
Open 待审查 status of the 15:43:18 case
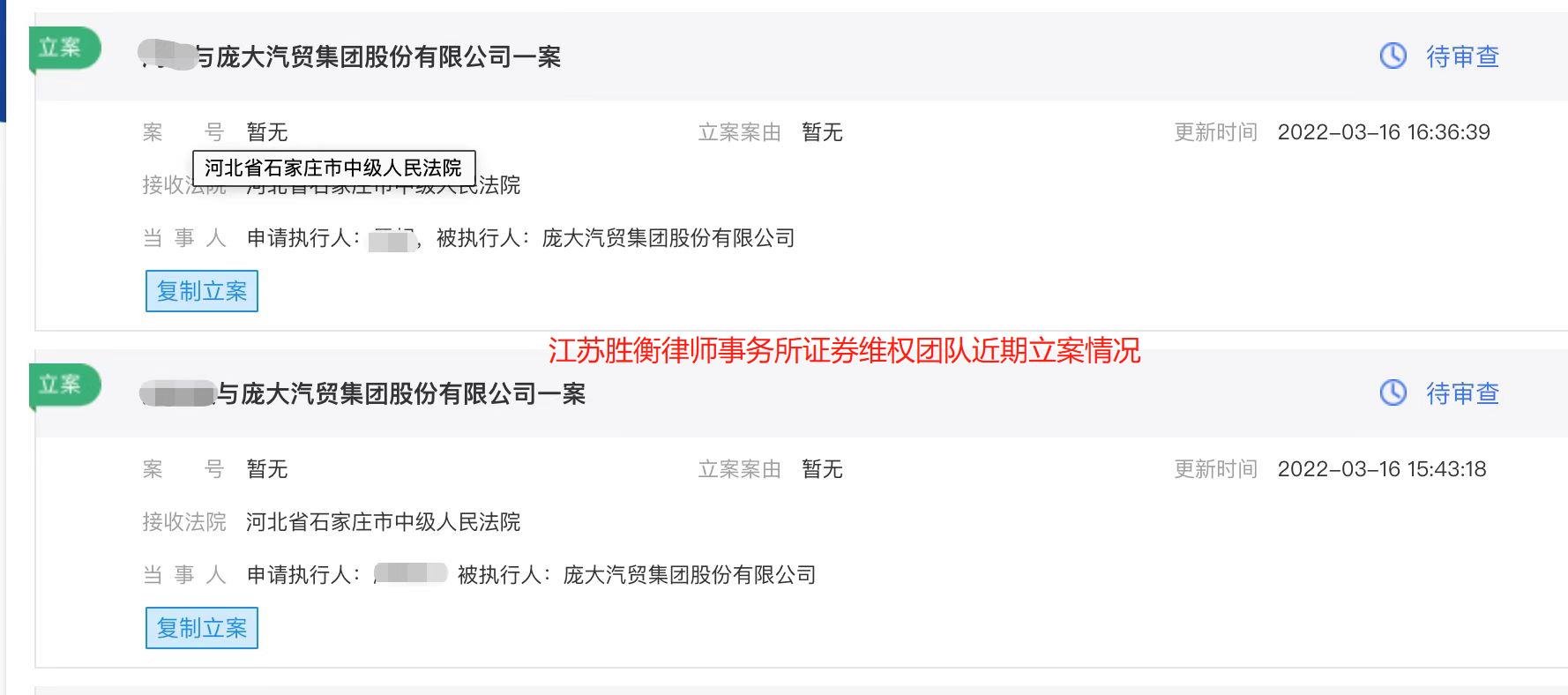click(x=1462, y=394)
